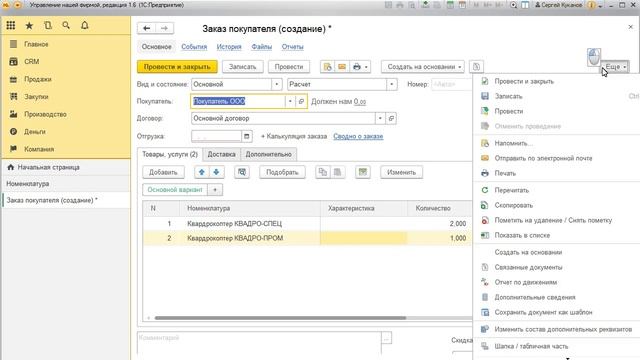640x360 pixels.
Task: Add a new variant with plus button
Action: (x=215, y=190)
